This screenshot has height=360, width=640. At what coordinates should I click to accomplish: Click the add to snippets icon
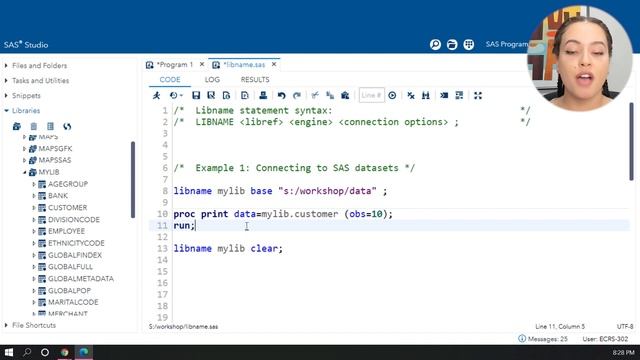(245, 96)
